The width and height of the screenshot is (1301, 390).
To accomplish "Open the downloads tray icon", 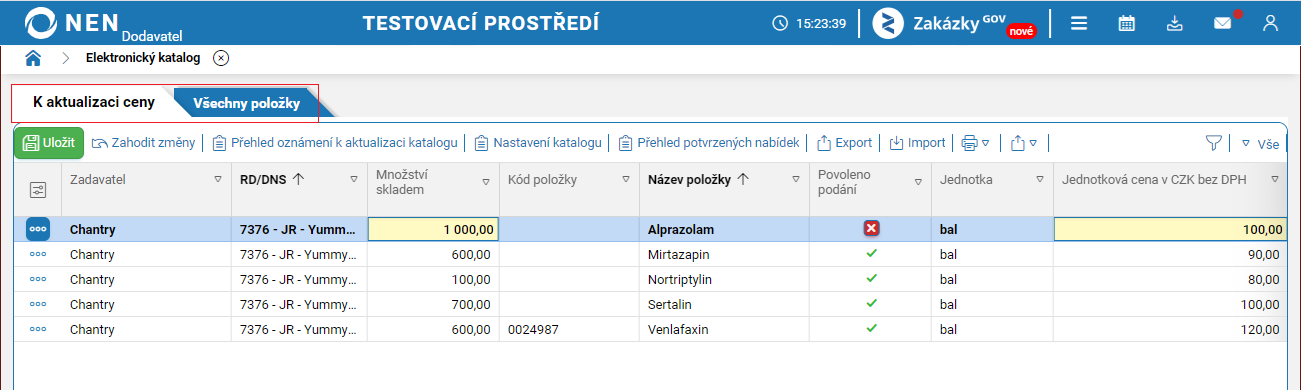I will click(x=1175, y=23).
